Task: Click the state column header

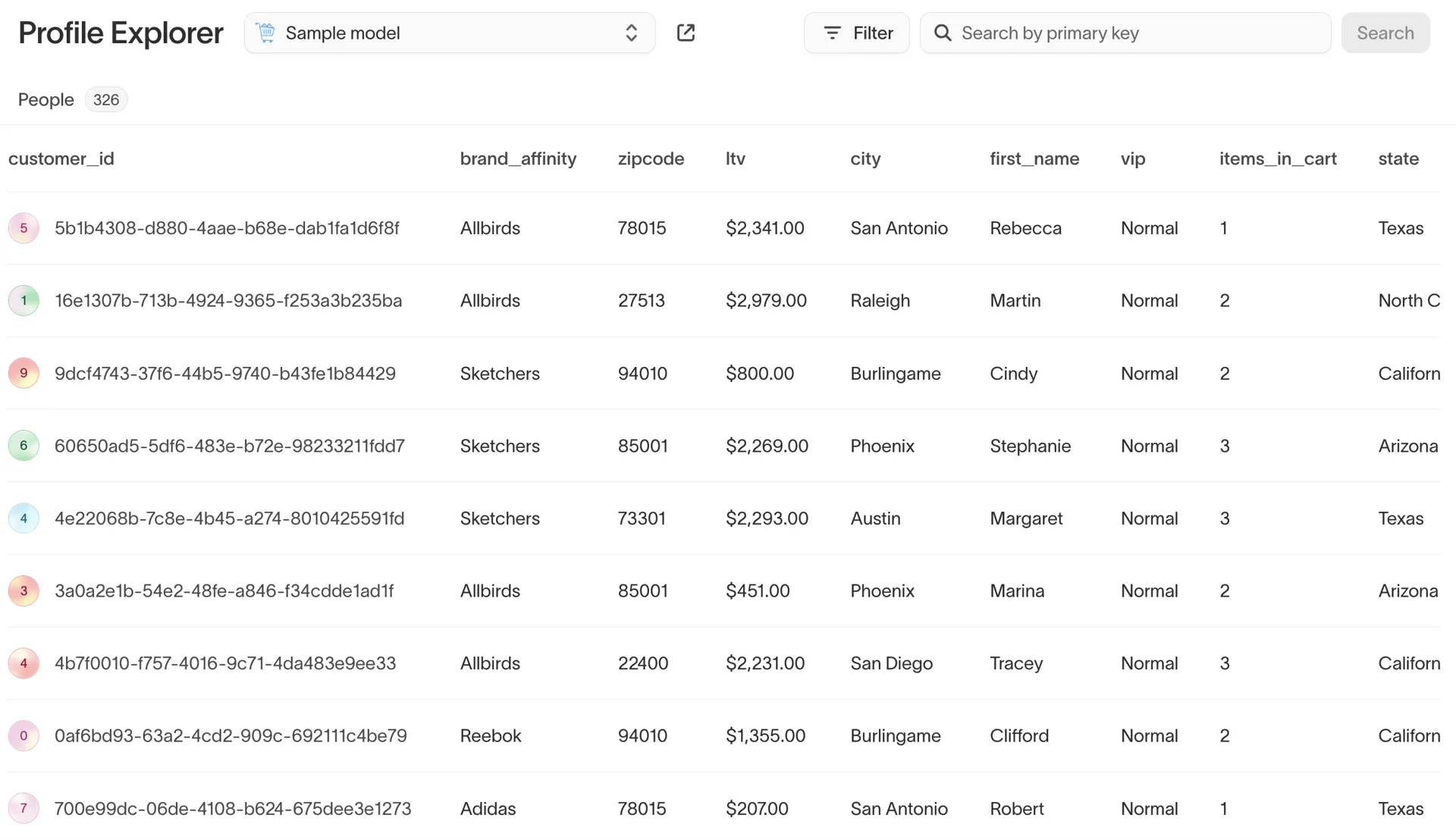Action: click(1398, 158)
